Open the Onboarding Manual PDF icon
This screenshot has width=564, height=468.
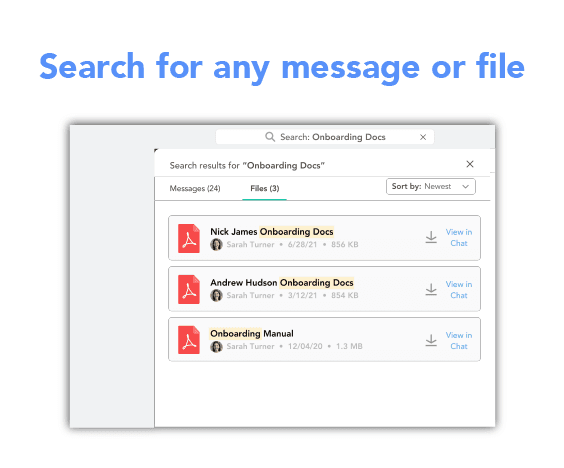tap(189, 340)
